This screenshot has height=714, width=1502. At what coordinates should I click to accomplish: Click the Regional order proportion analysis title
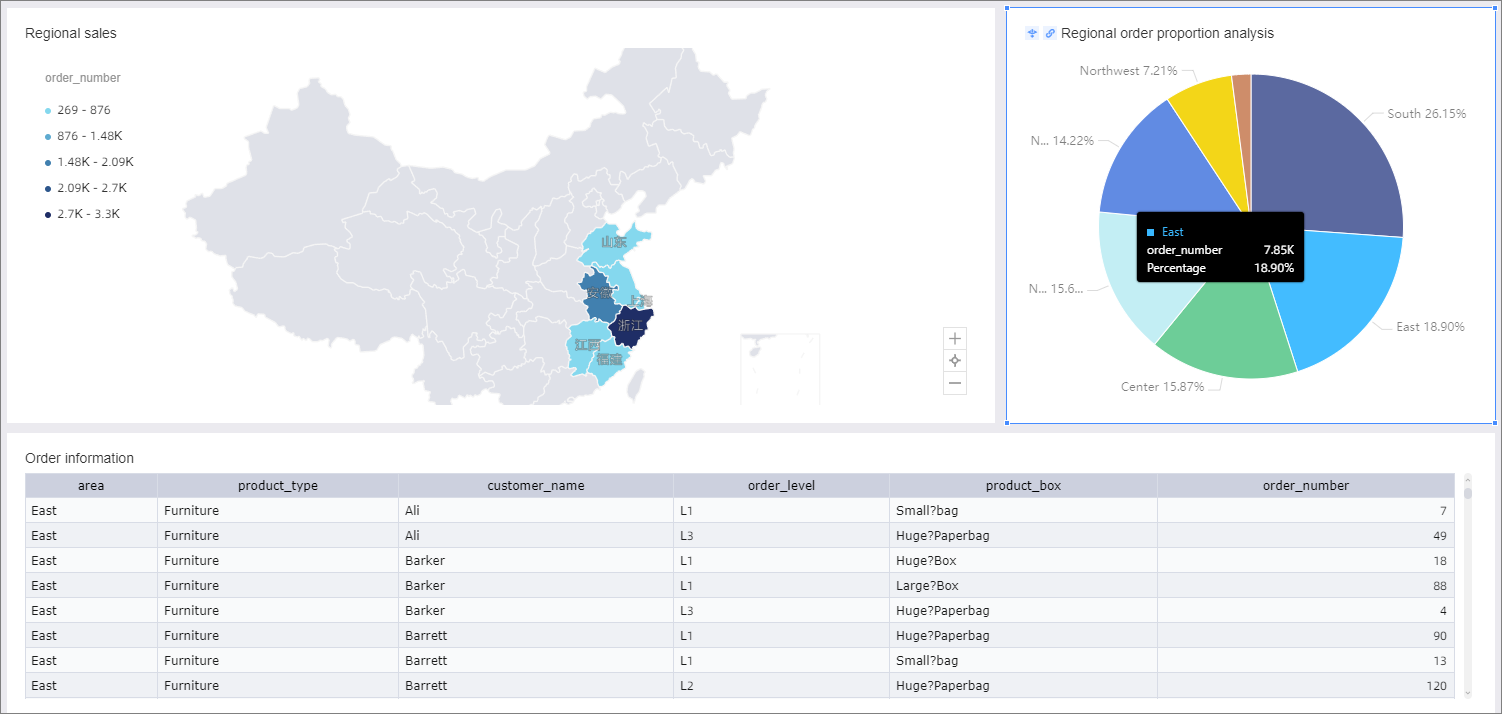pyautogui.click(x=1167, y=33)
